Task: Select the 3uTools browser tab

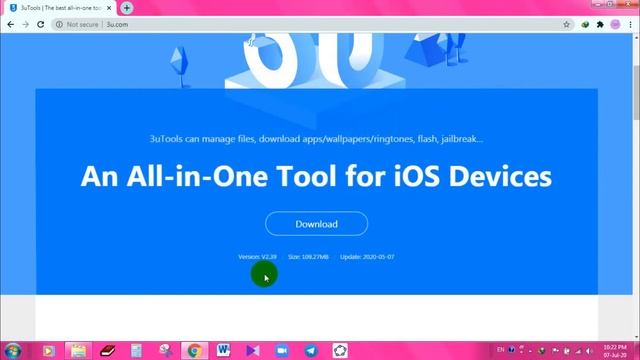Action: [x=60, y=8]
